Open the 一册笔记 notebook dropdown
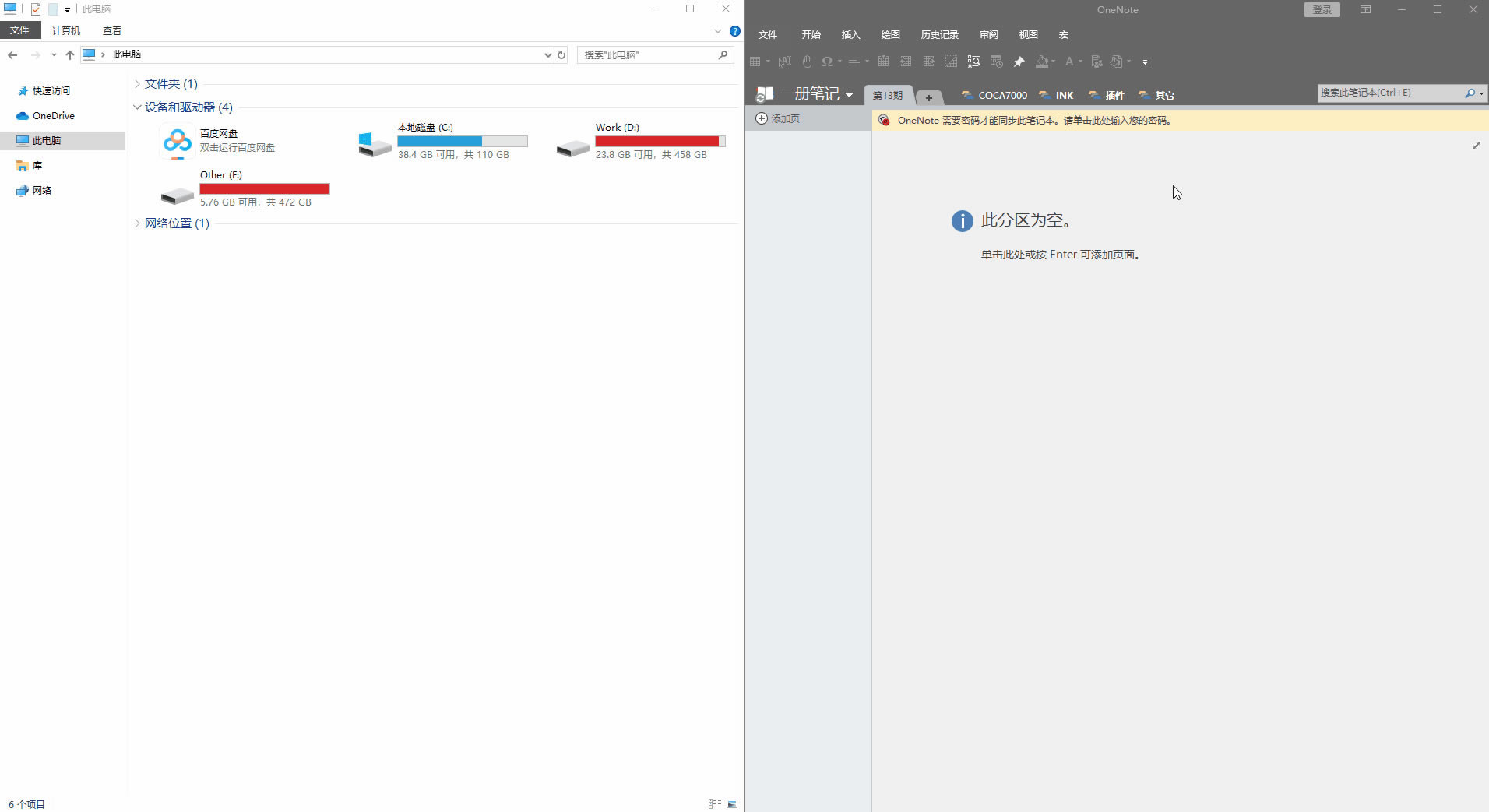The image size is (1489, 812). pos(849,94)
